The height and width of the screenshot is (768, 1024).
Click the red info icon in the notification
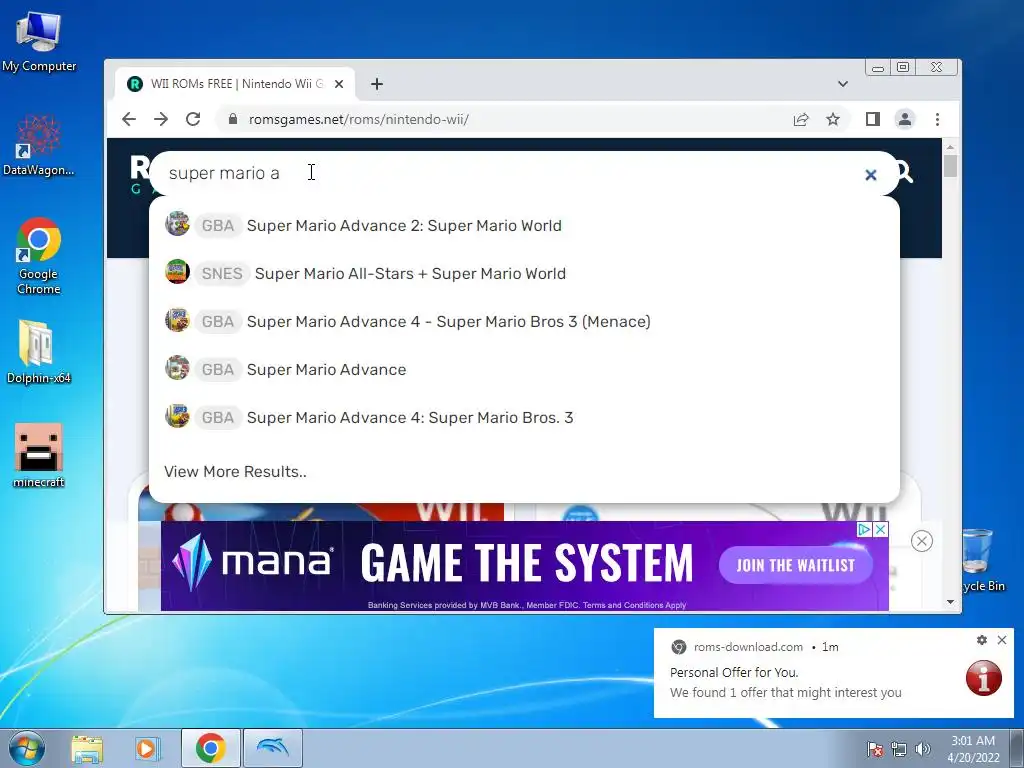[984, 678]
